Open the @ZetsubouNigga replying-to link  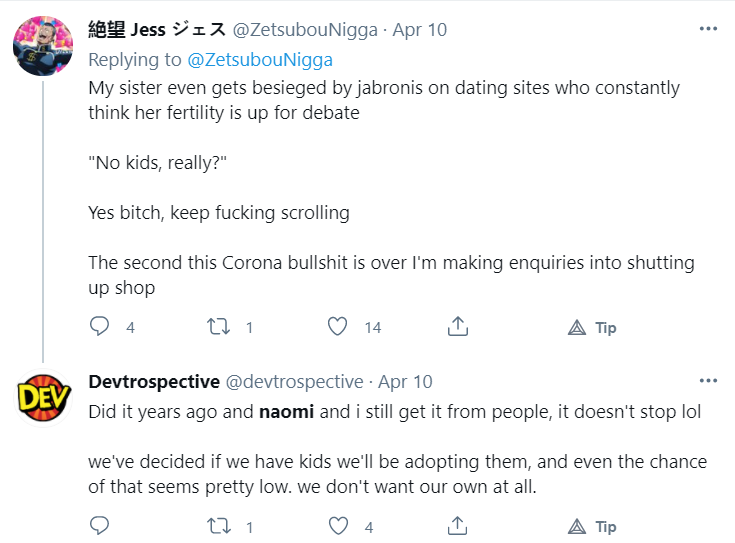click(x=260, y=60)
